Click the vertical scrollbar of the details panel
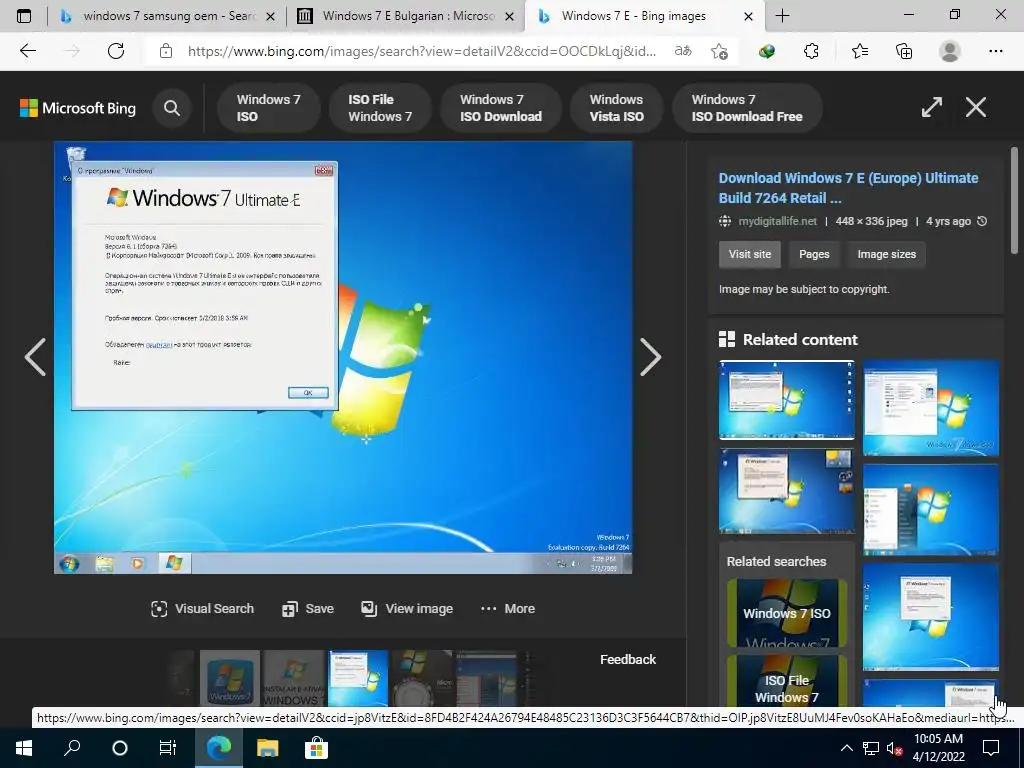This screenshot has width=1024, height=768. (1014, 201)
